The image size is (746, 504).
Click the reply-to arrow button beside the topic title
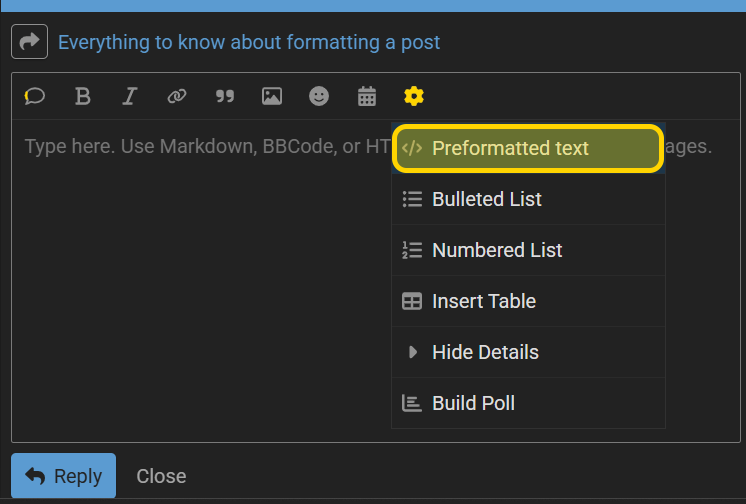click(x=29, y=41)
